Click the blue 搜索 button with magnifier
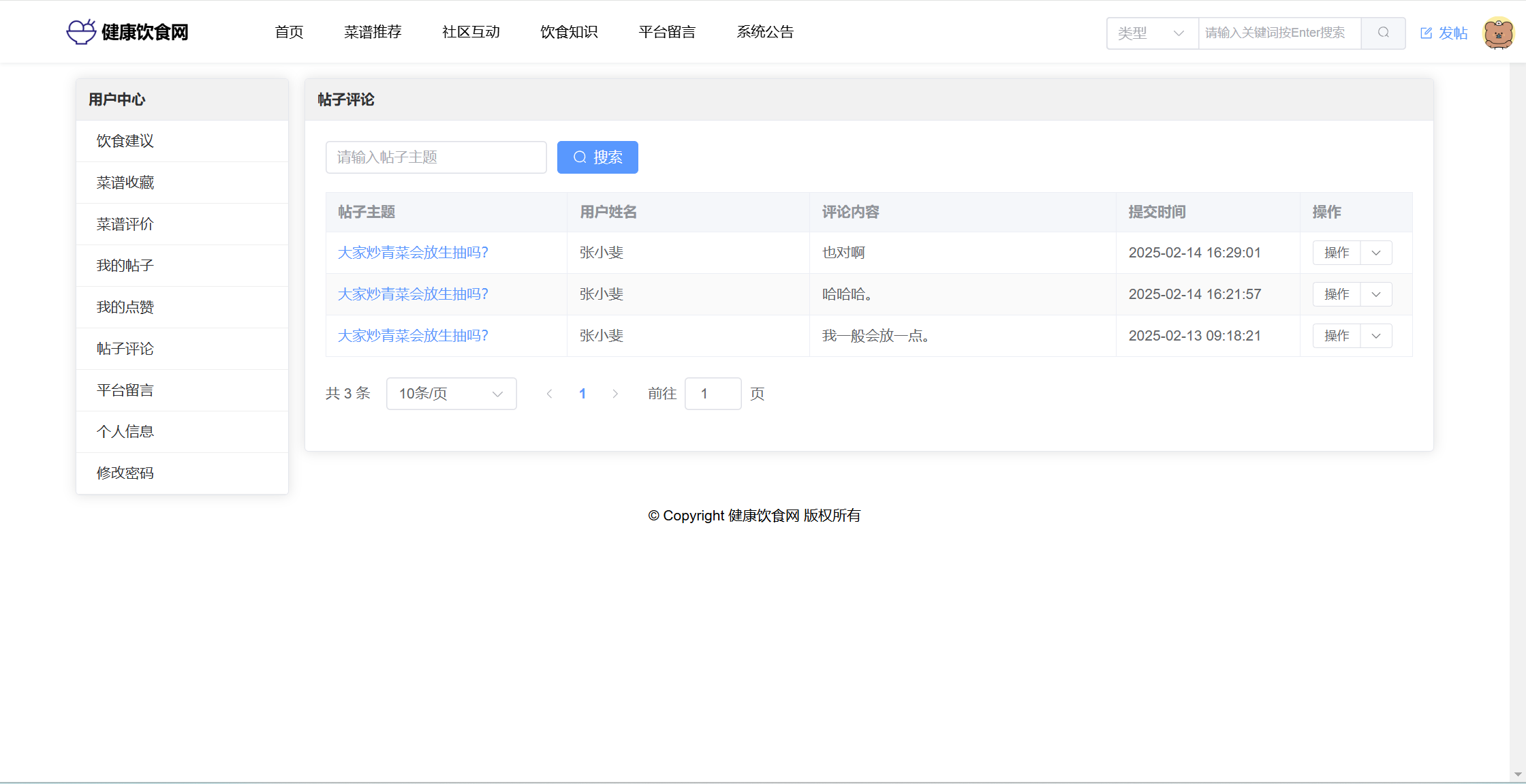The image size is (1526, 784). pyautogui.click(x=597, y=157)
